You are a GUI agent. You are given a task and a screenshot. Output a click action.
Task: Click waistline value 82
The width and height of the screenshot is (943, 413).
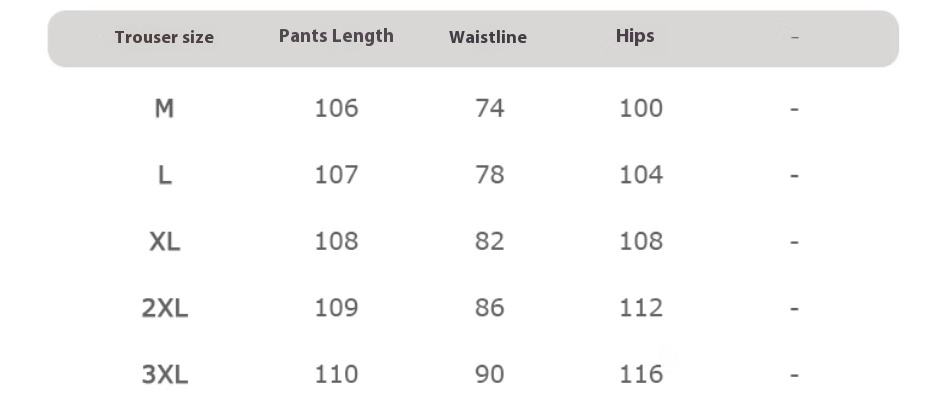click(x=490, y=241)
